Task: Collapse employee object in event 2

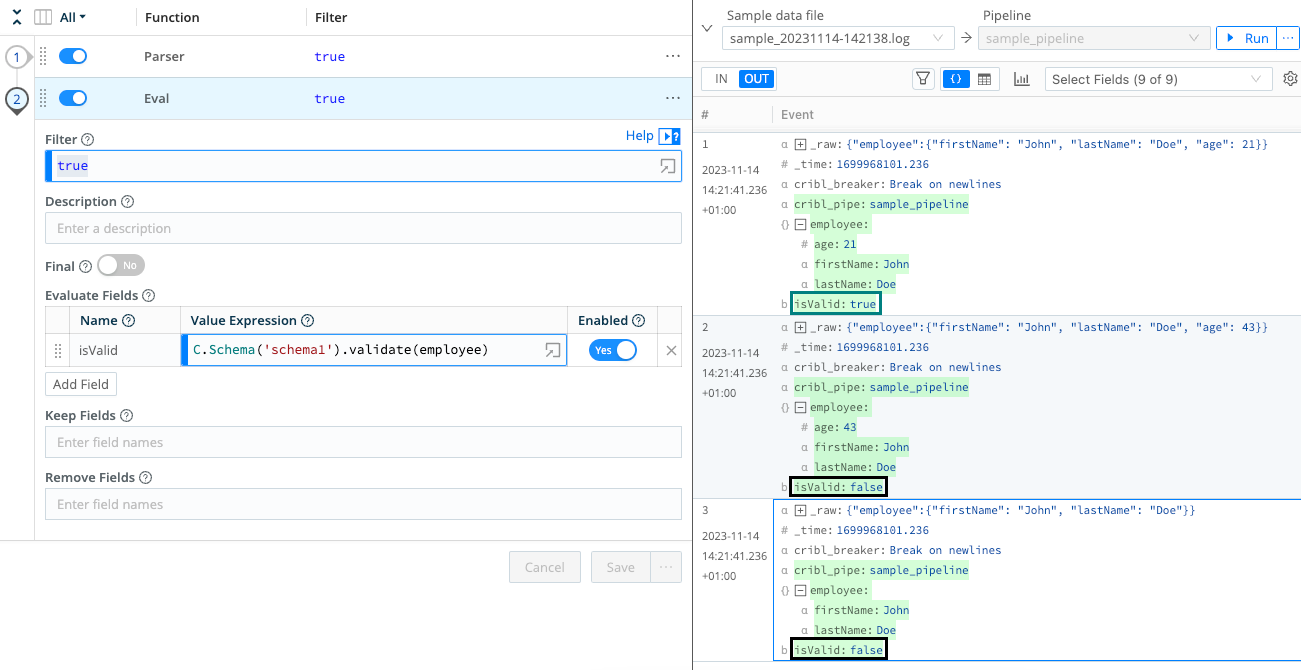Action: click(x=800, y=407)
